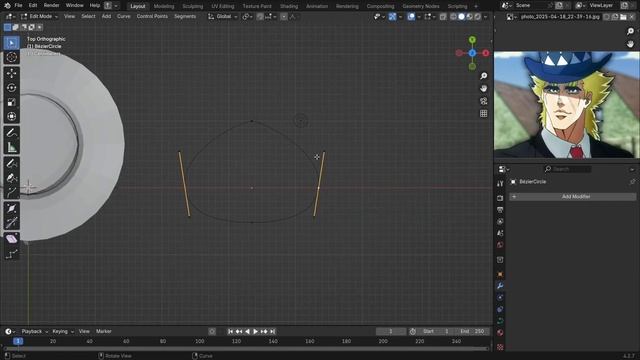
Task: Switch to rendered viewport shading
Action: tap(477, 17)
